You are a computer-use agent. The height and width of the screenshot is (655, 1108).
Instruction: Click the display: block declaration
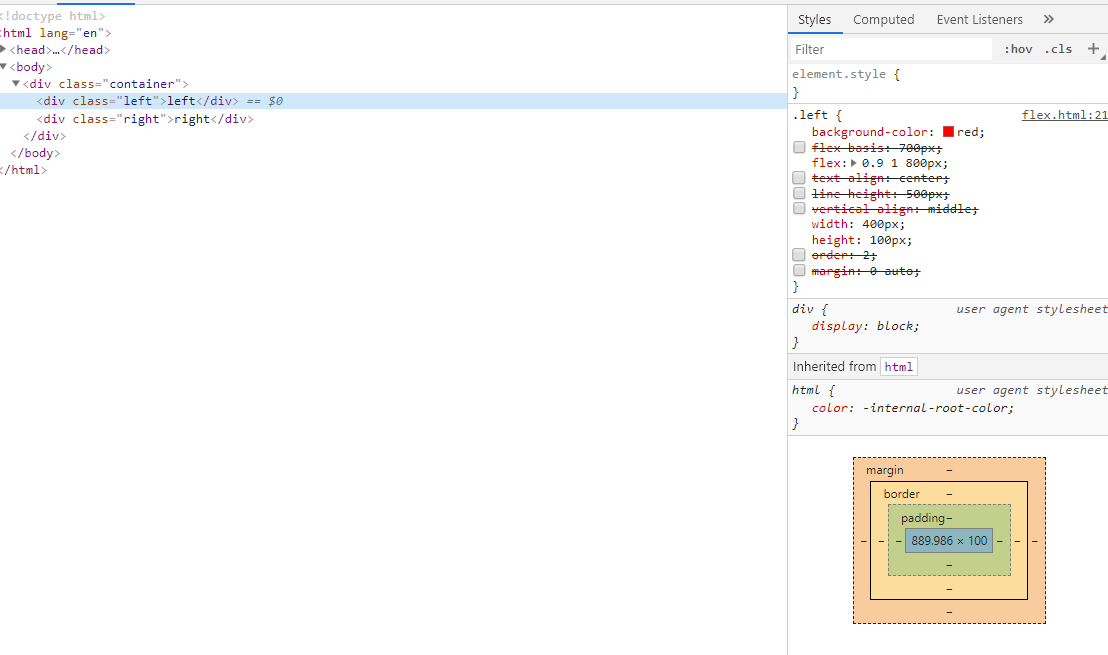tap(865, 326)
